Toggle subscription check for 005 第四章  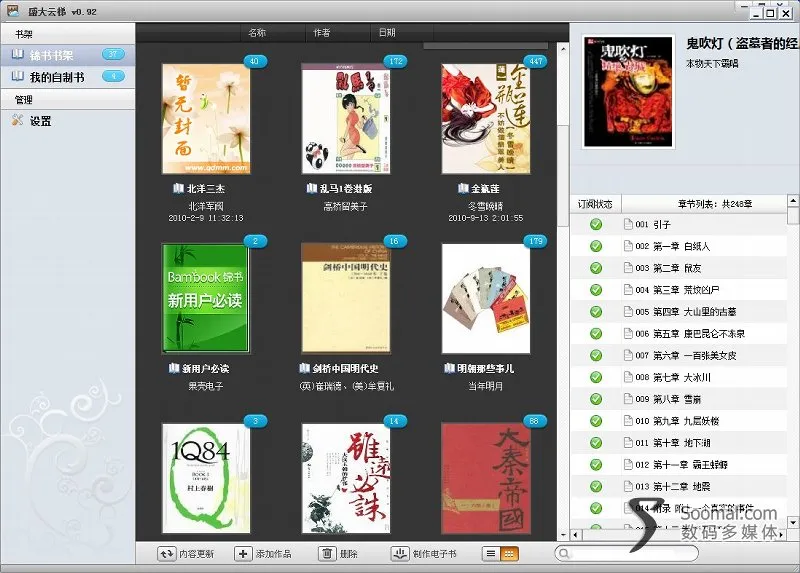(596, 312)
